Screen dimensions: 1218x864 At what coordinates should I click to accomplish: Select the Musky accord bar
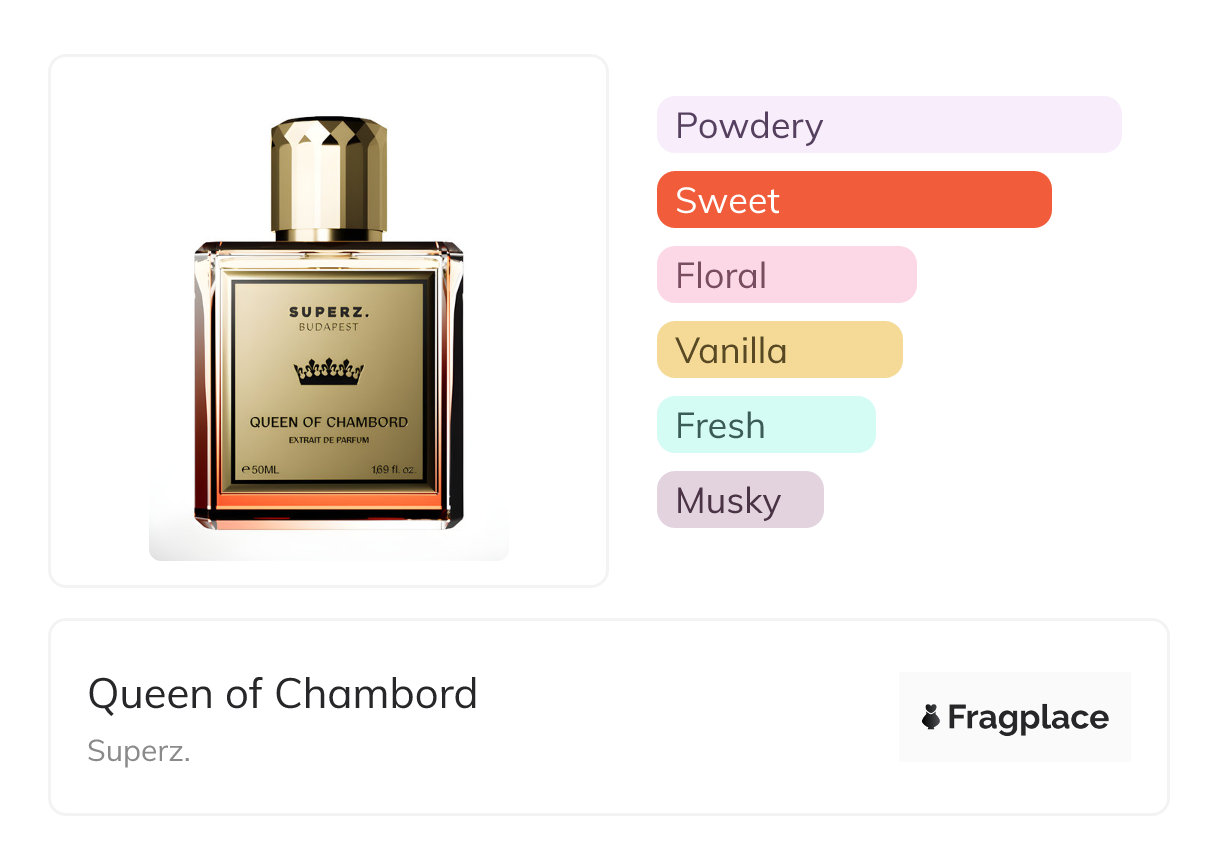coord(739,500)
